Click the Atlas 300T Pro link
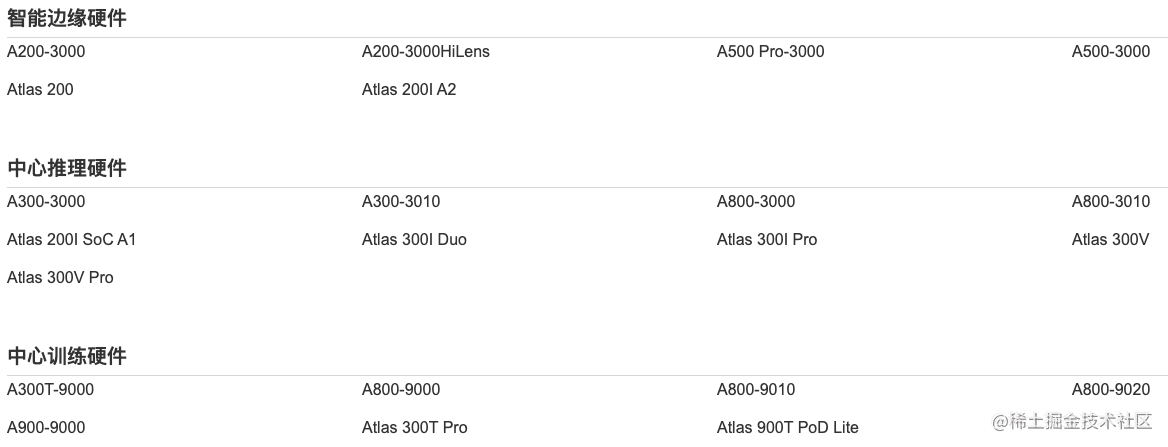The width and height of the screenshot is (1168, 447). click(x=414, y=428)
